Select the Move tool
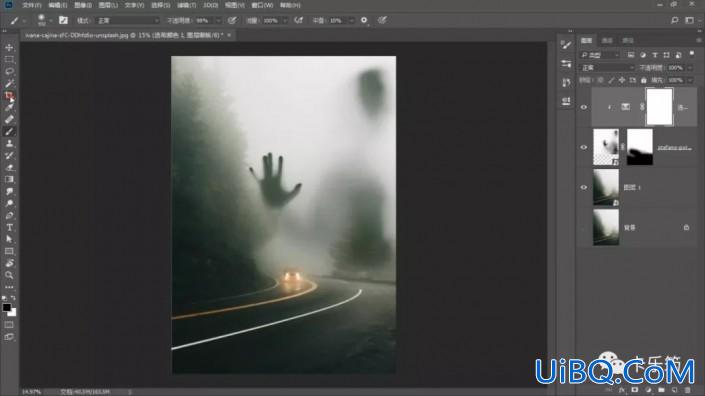Viewport: 705px width, 396px height. tap(9, 47)
